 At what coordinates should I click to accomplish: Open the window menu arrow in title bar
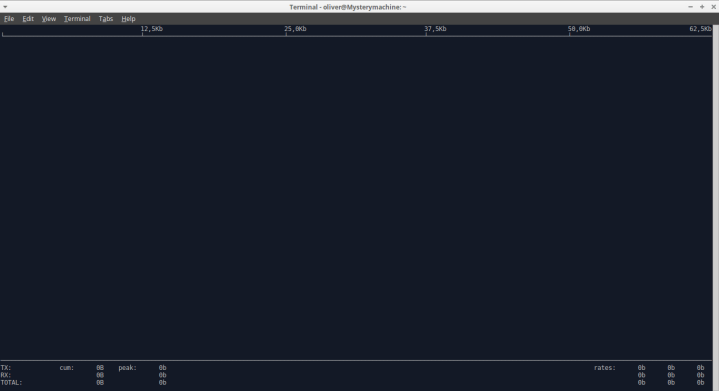coord(5,7)
